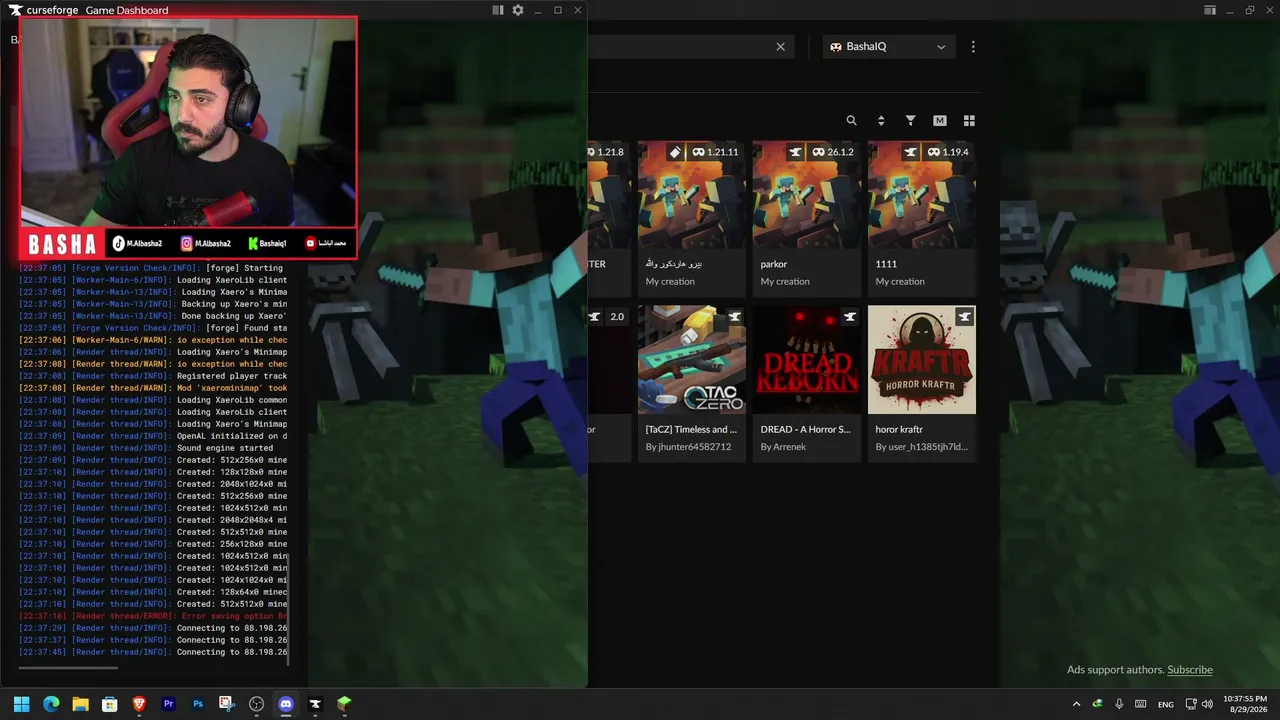Open the search icon above the modpack grid

(851, 120)
